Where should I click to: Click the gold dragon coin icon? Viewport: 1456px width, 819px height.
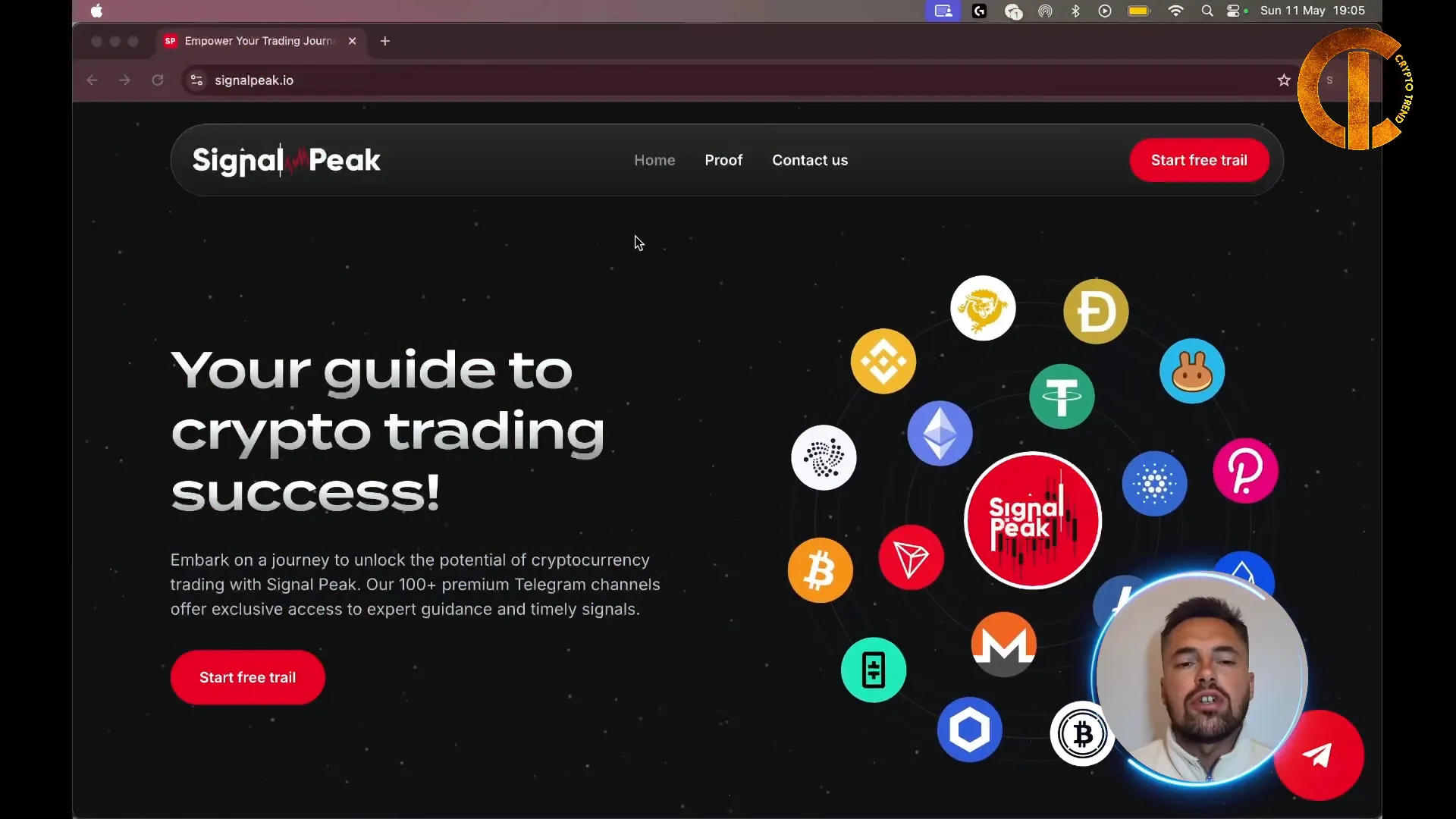click(983, 308)
